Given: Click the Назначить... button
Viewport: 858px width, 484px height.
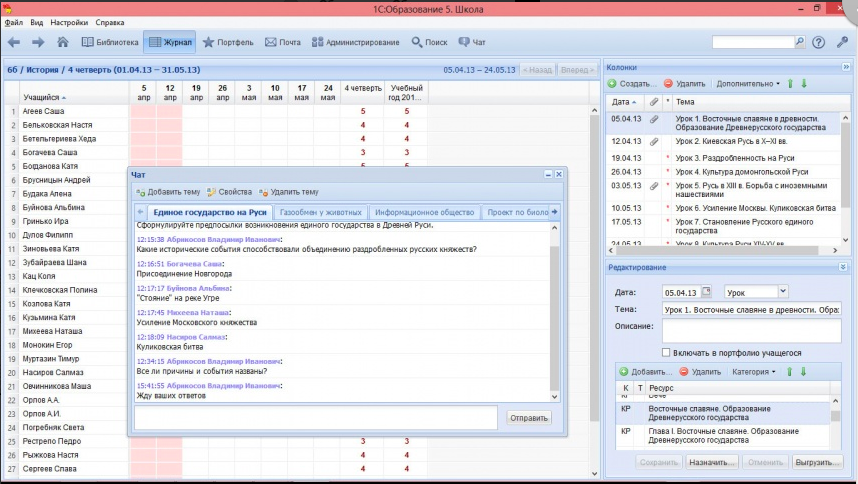Looking at the screenshot, I should (x=711, y=463).
